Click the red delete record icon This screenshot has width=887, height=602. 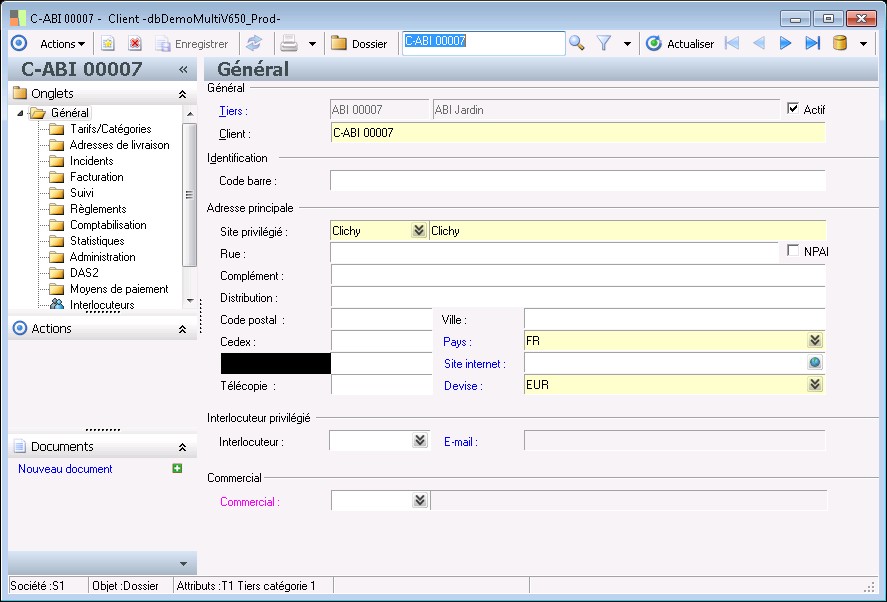(135, 44)
